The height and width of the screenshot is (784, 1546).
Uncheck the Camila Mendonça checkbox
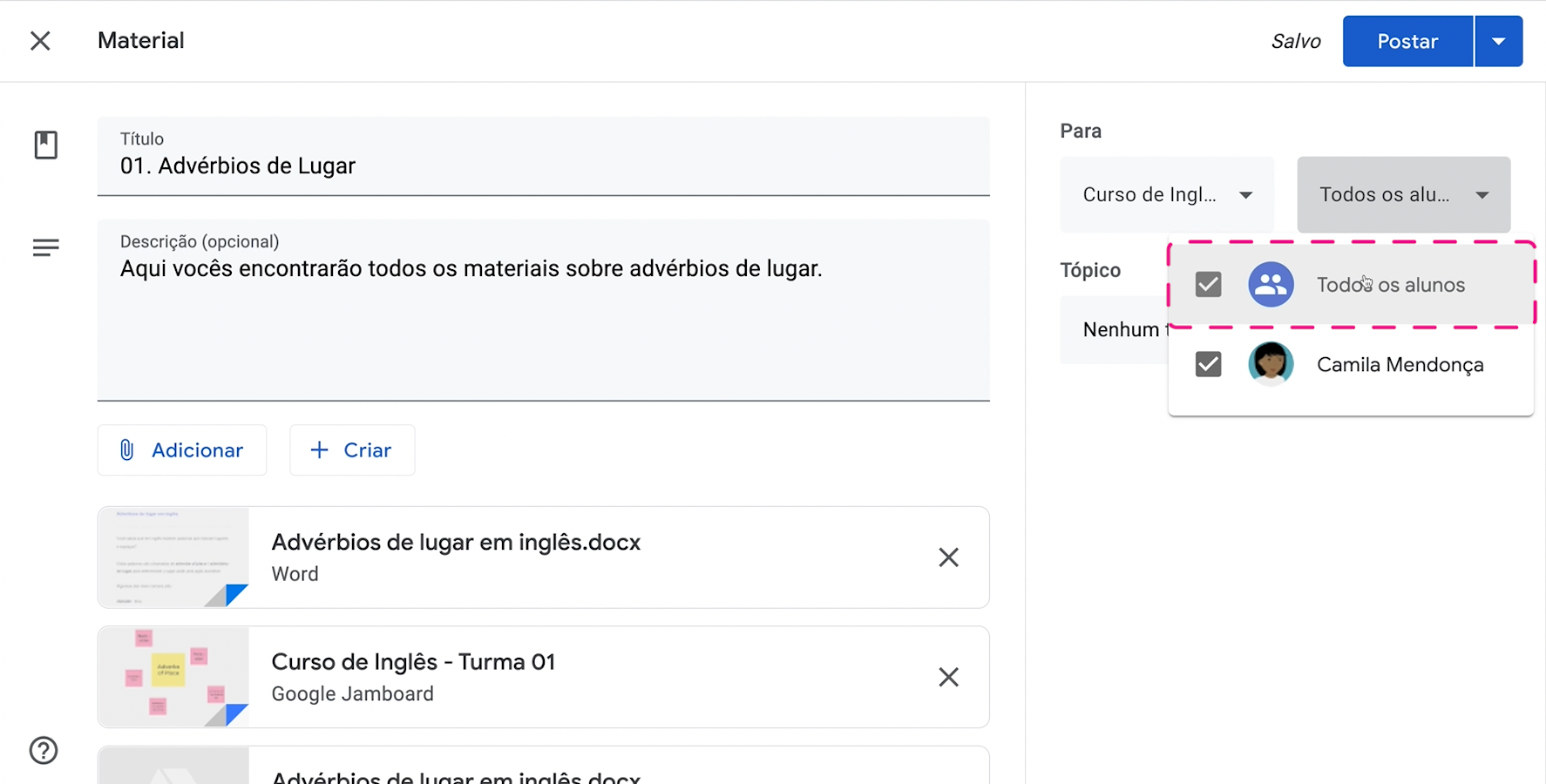tap(1208, 364)
